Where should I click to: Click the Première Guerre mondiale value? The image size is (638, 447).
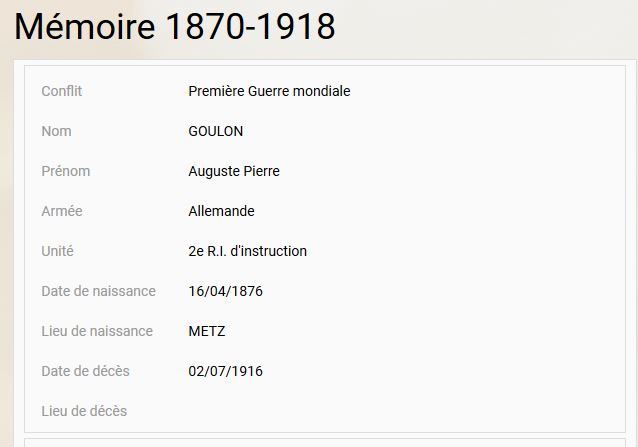(x=269, y=91)
